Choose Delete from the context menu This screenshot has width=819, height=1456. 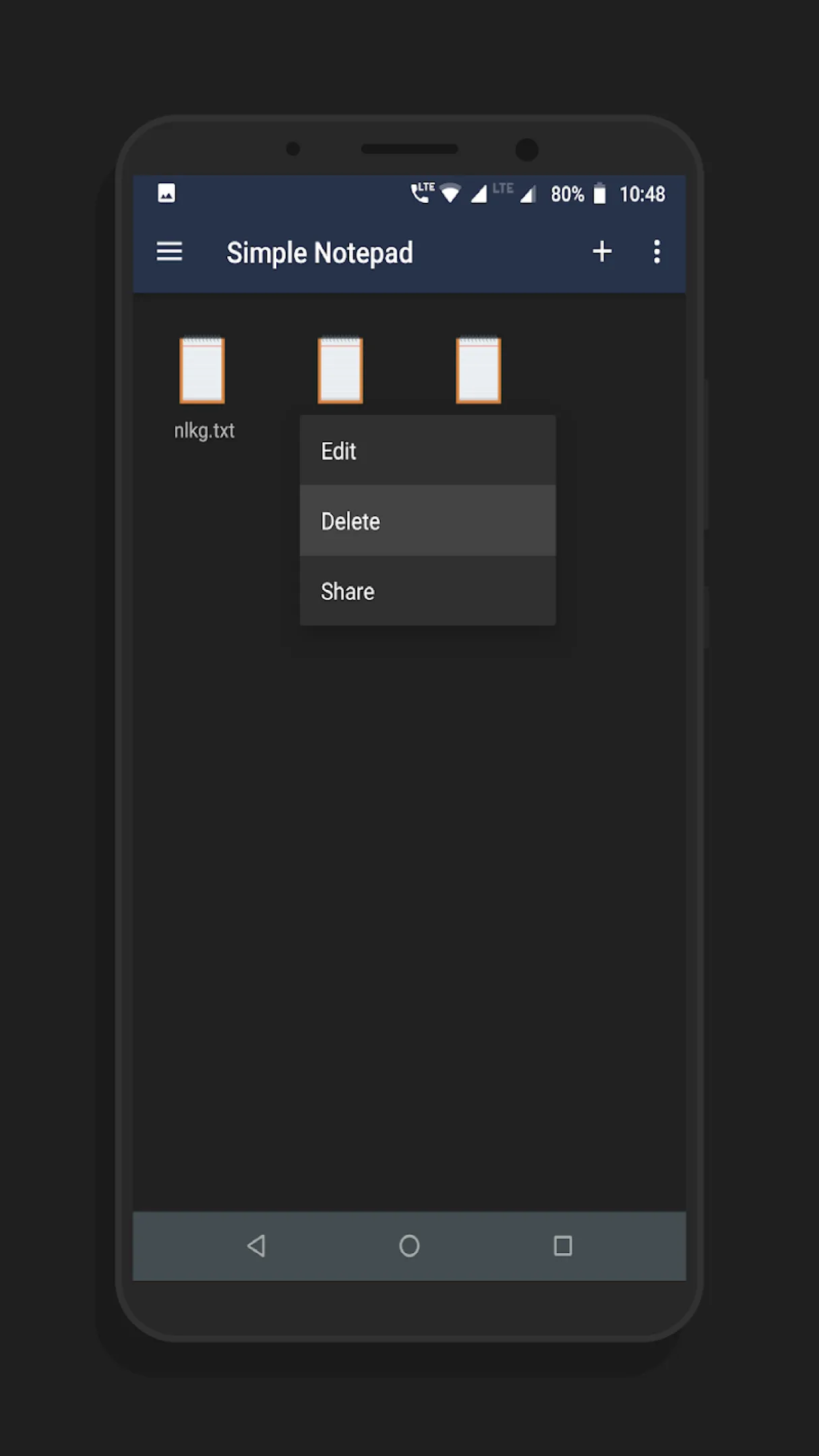pyautogui.click(x=427, y=521)
